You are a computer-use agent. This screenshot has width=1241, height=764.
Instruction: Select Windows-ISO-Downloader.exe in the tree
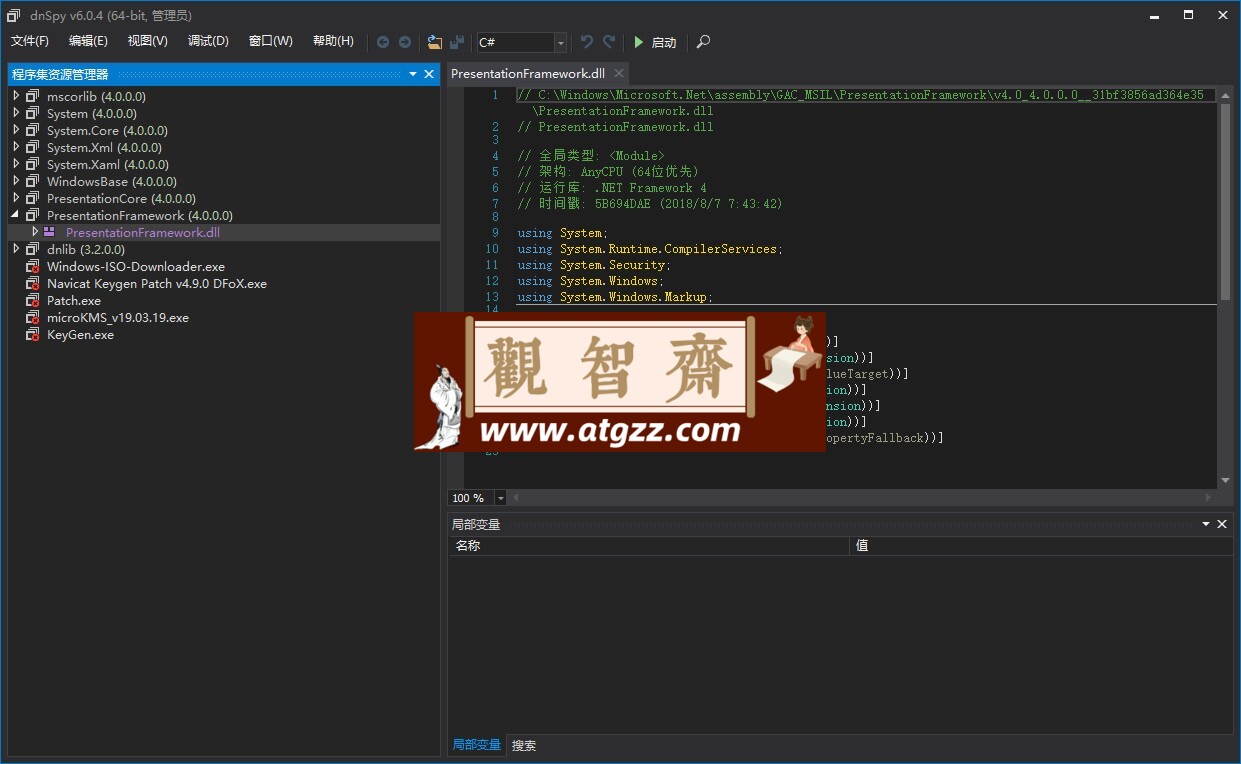click(136, 267)
